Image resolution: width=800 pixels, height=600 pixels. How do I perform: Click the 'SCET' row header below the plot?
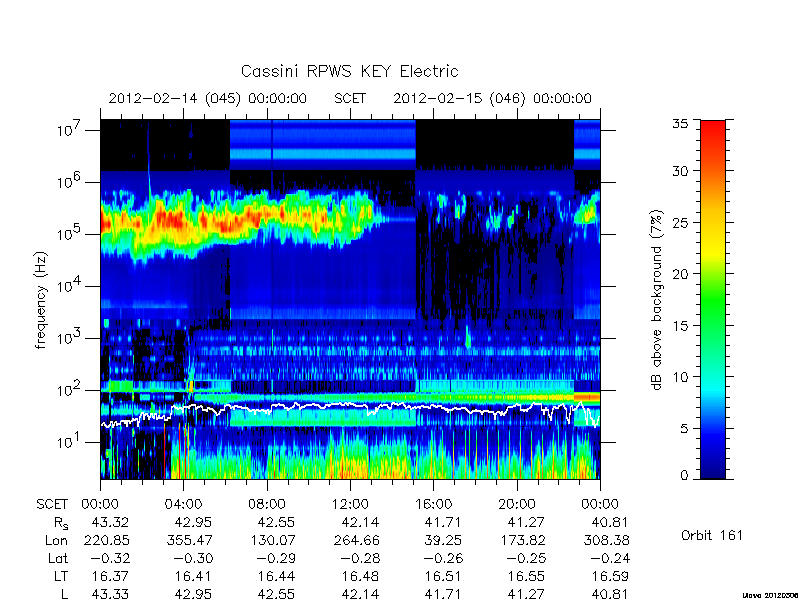pyautogui.click(x=52, y=504)
